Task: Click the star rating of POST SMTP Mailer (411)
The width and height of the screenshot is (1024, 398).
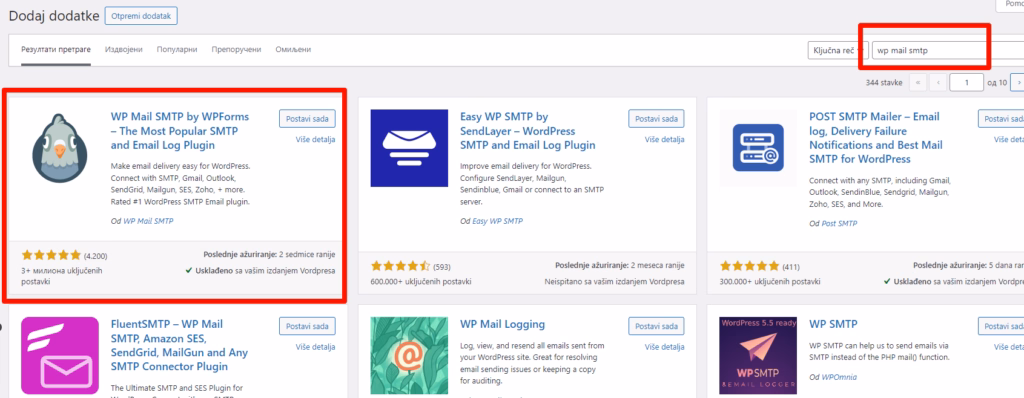Action: 750,266
